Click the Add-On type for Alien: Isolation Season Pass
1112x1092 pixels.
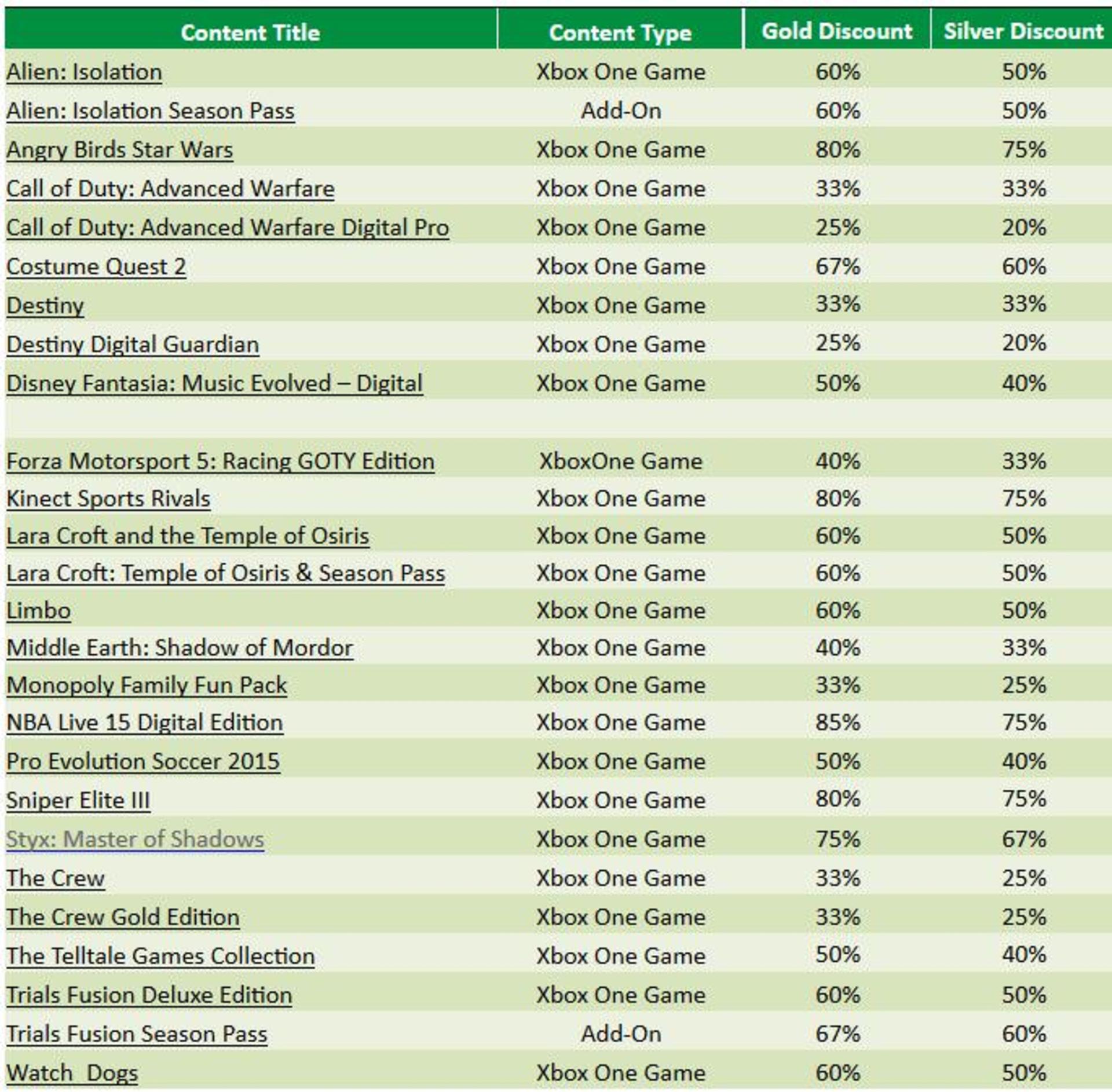(x=621, y=111)
